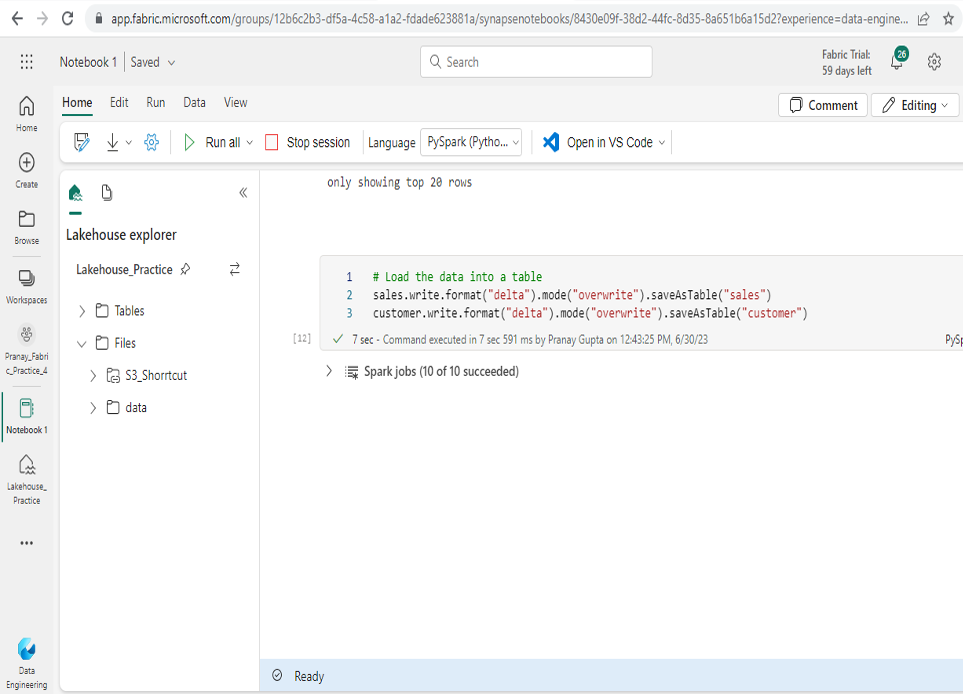Click the cell execution count [12]
This screenshot has width=964, height=694.
pyautogui.click(x=301, y=338)
